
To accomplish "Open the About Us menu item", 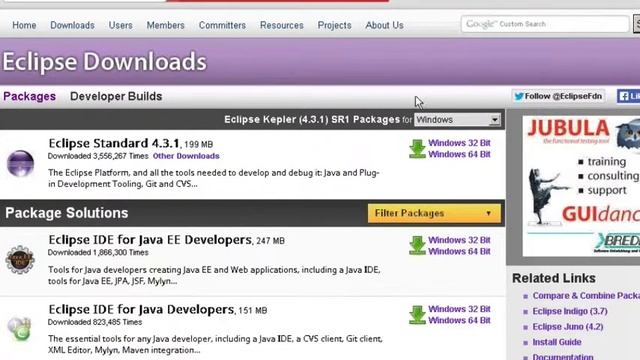I will pyautogui.click(x=384, y=25).
